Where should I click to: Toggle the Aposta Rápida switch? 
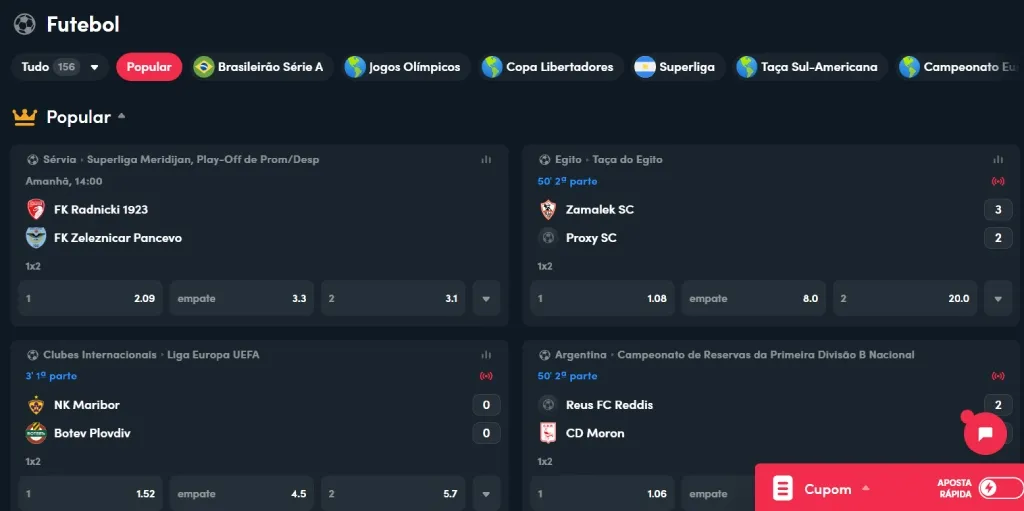[x=1000, y=488]
